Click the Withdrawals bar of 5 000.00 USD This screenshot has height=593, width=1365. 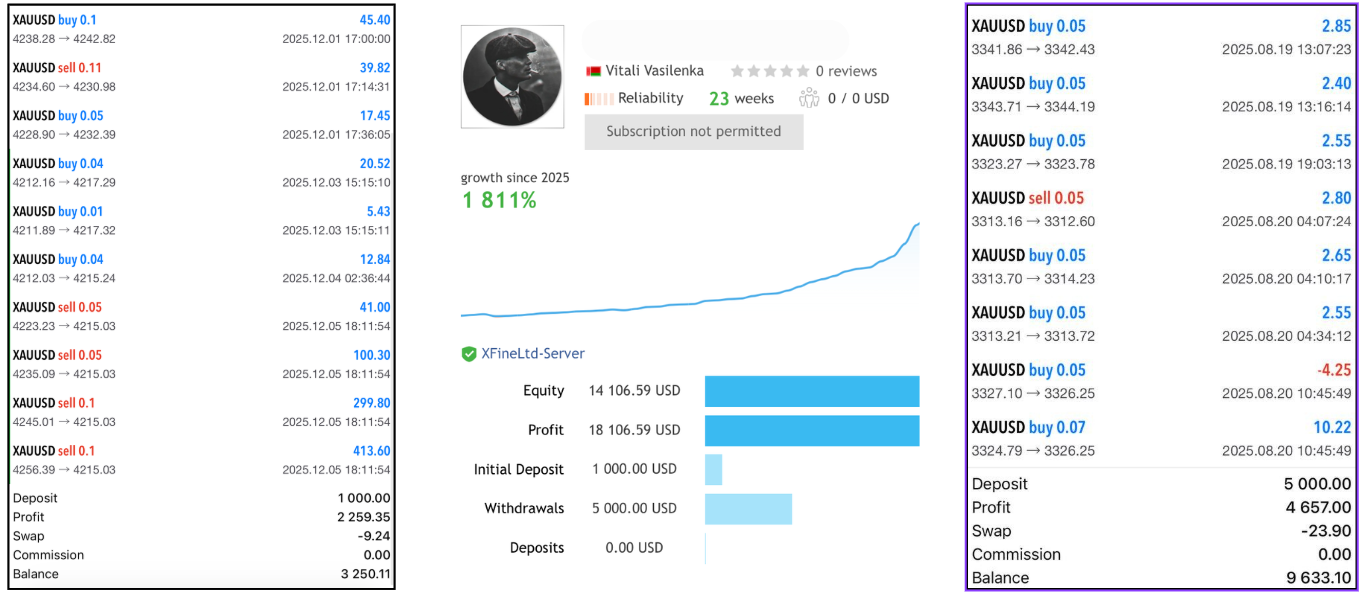click(748, 508)
